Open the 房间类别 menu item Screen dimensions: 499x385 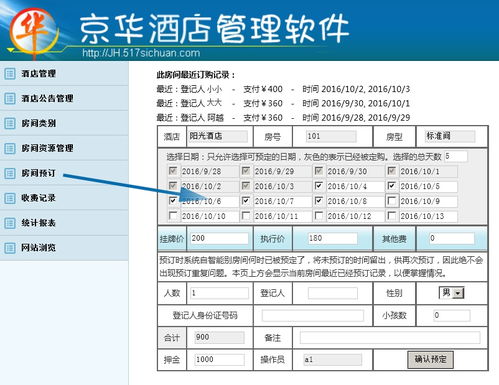click(x=64, y=123)
